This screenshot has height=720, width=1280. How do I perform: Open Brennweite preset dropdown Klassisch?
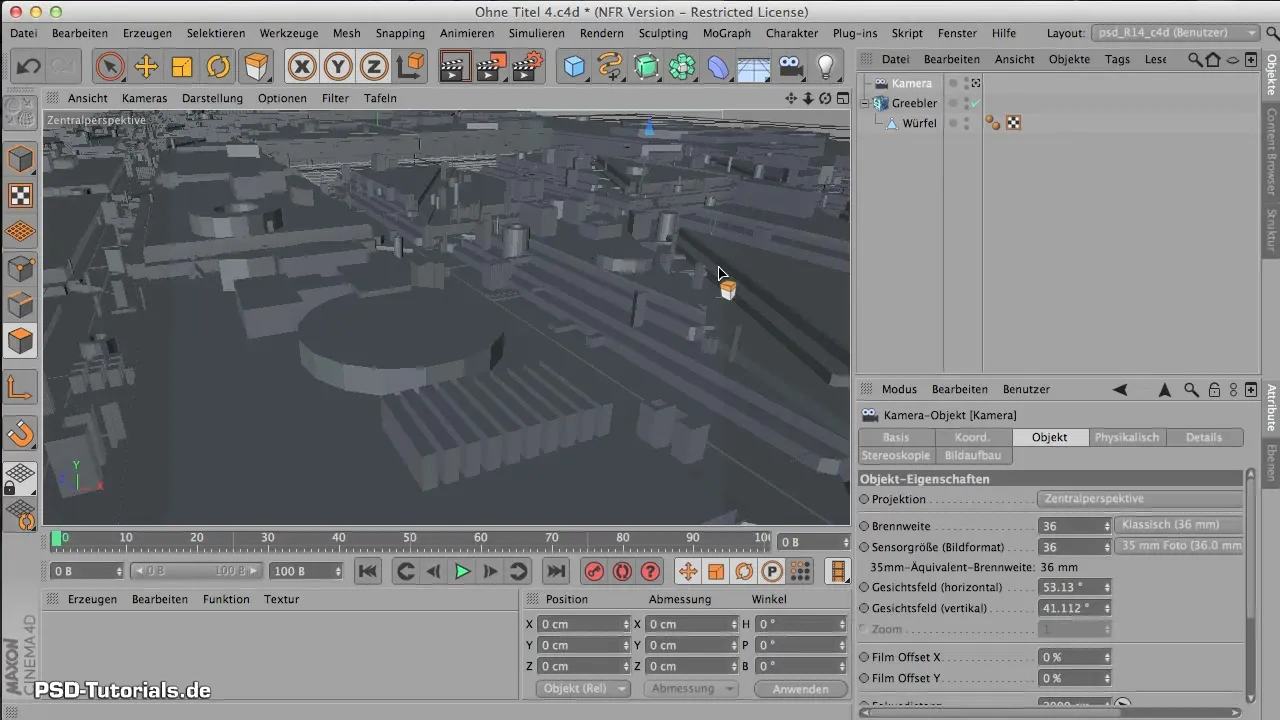coord(1179,525)
